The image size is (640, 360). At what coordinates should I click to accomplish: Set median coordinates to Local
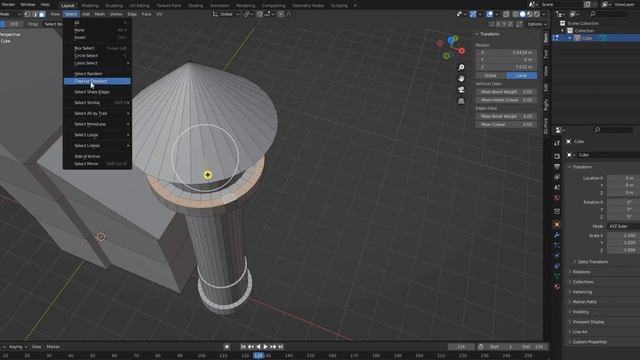(x=522, y=76)
